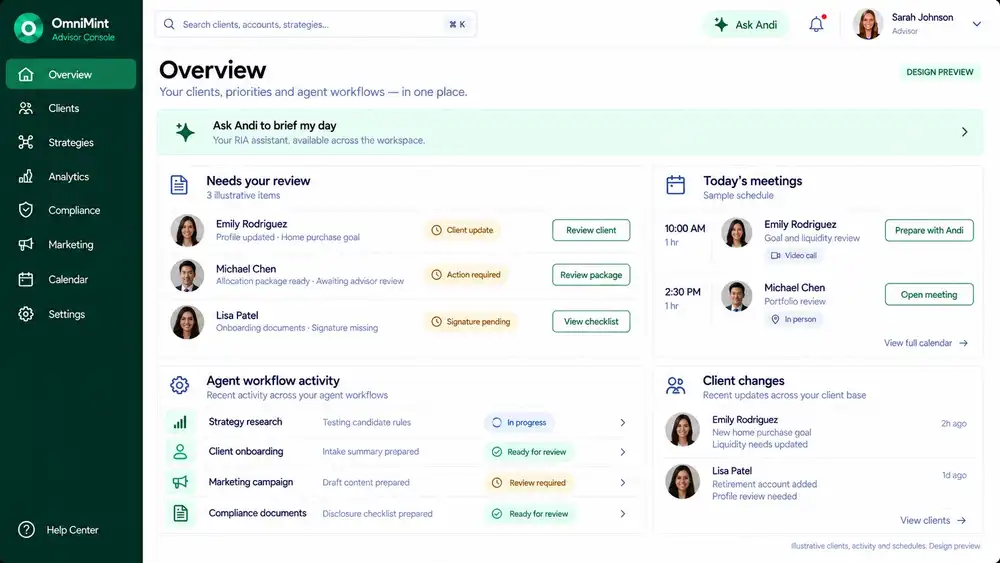Click the Today's meetings calendar icon
Viewport: 1000px width, 563px height.
click(x=675, y=185)
